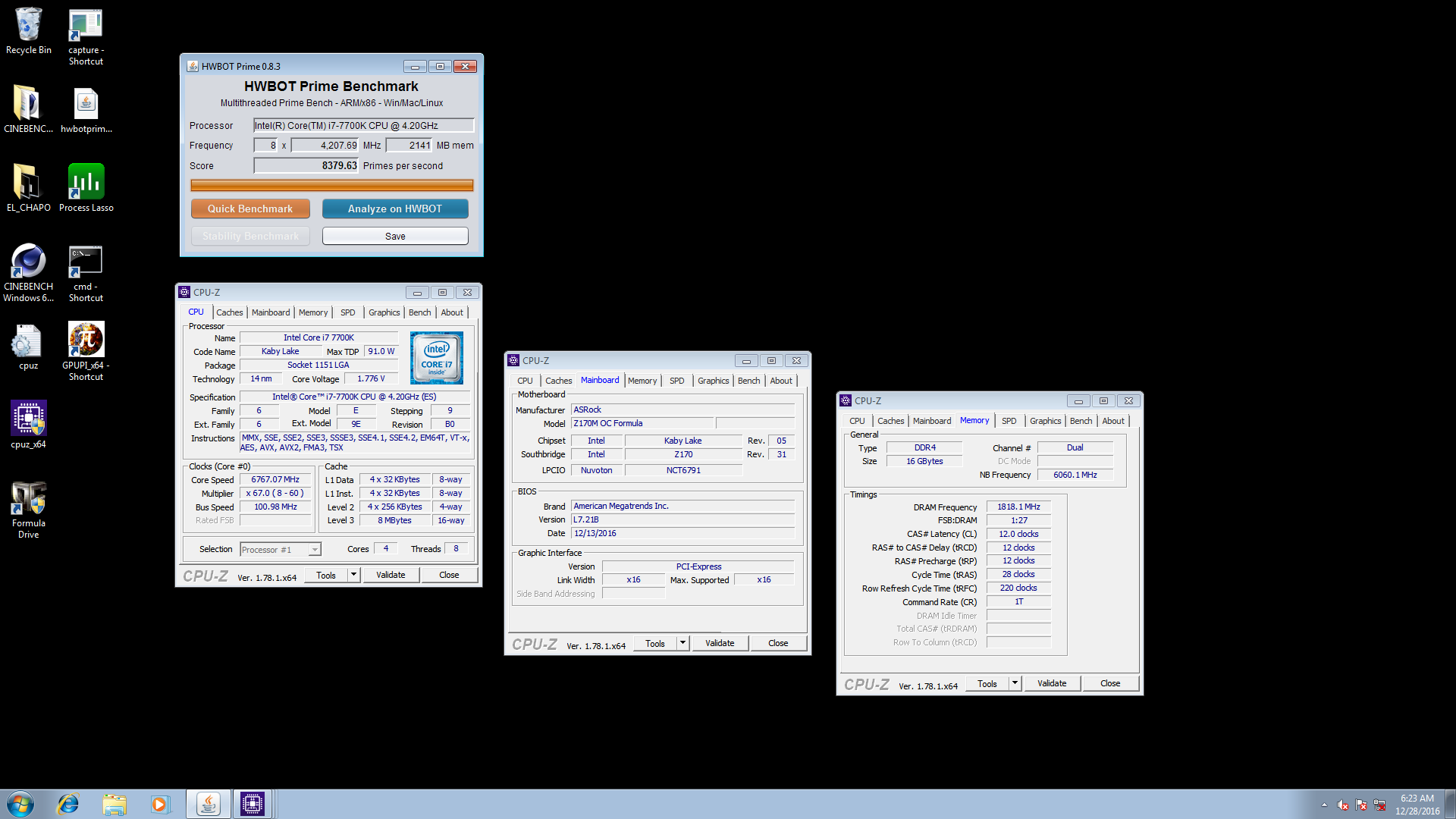1456x819 pixels.
Task: Select the cpuz_x64 desktop icon
Action: click(29, 425)
